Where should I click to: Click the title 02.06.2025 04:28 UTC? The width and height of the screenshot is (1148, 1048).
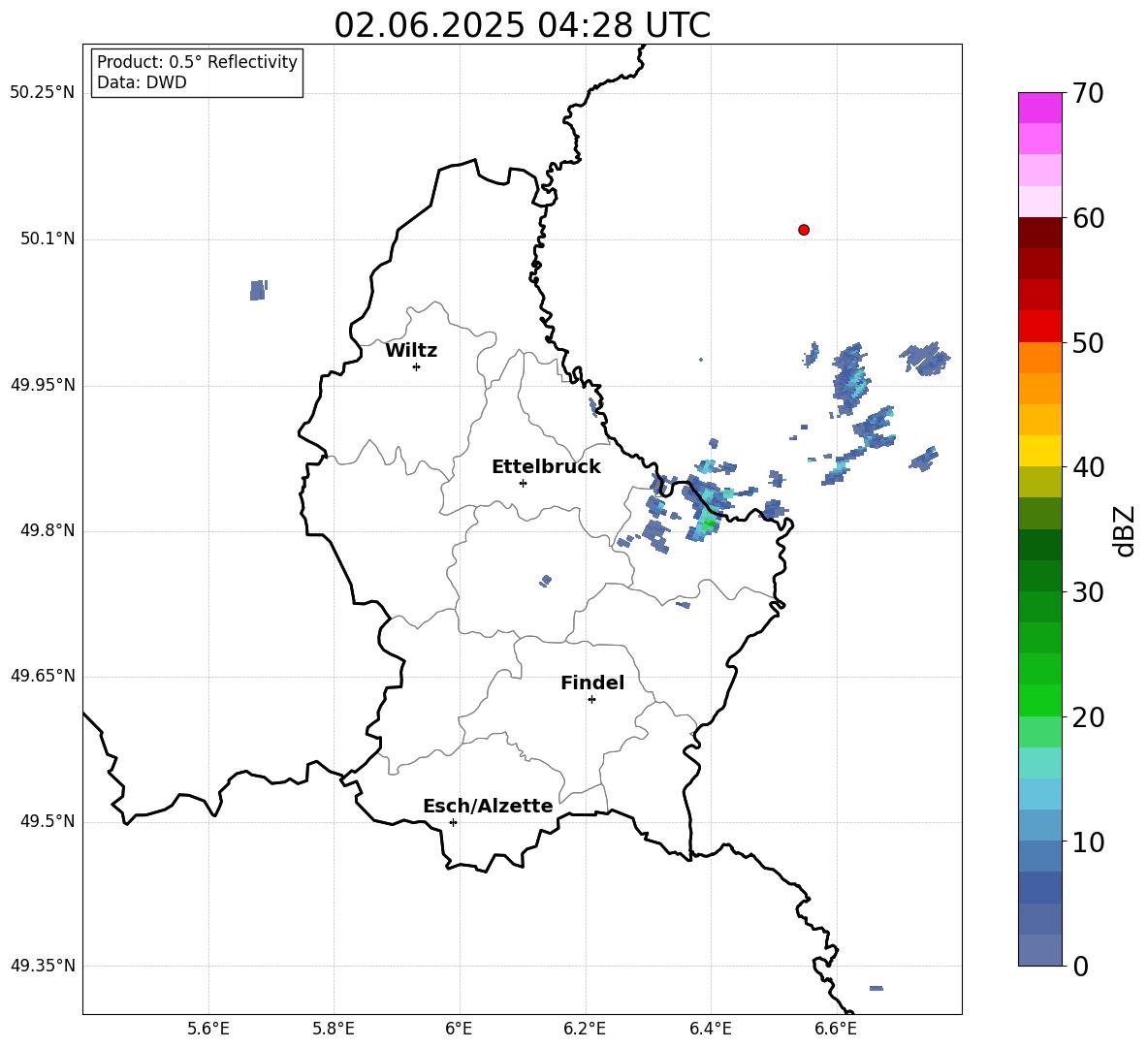coord(522,25)
